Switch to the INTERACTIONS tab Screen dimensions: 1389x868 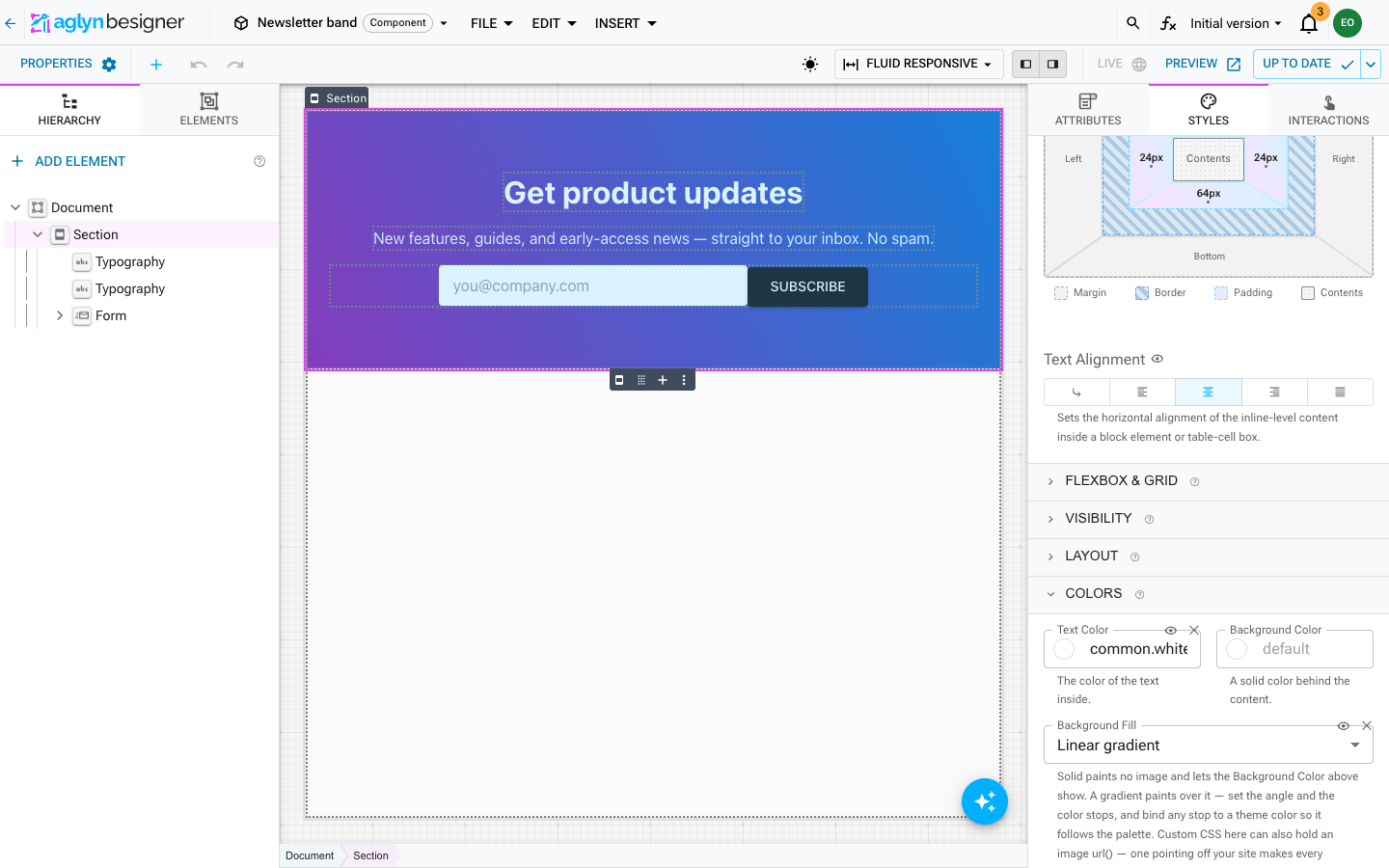point(1328,109)
